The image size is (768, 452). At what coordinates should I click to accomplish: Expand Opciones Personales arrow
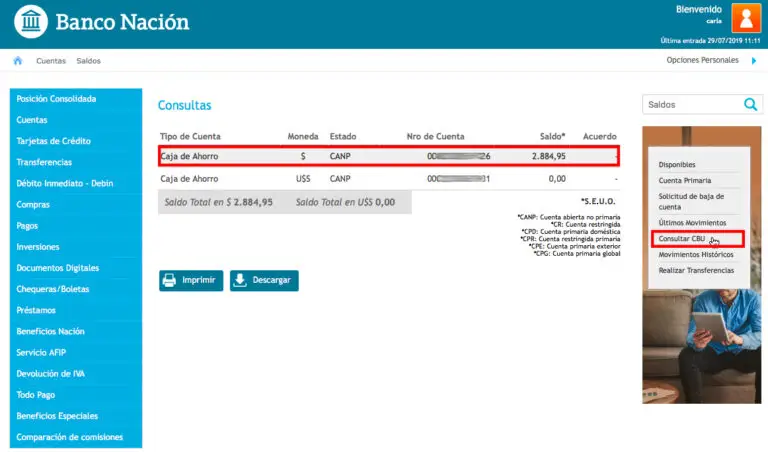point(754,61)
